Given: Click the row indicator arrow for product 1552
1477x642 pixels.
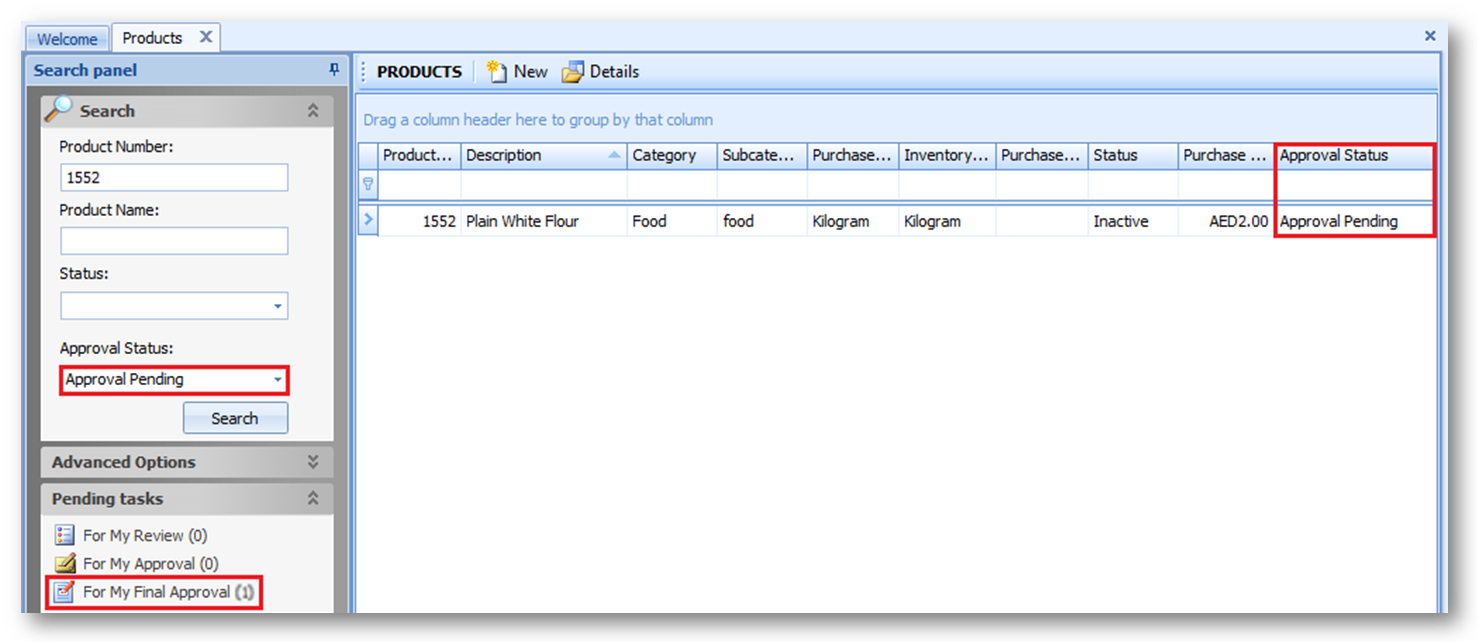Looking at the screenshot, I should pyautogui.click(x=368, y=221).
